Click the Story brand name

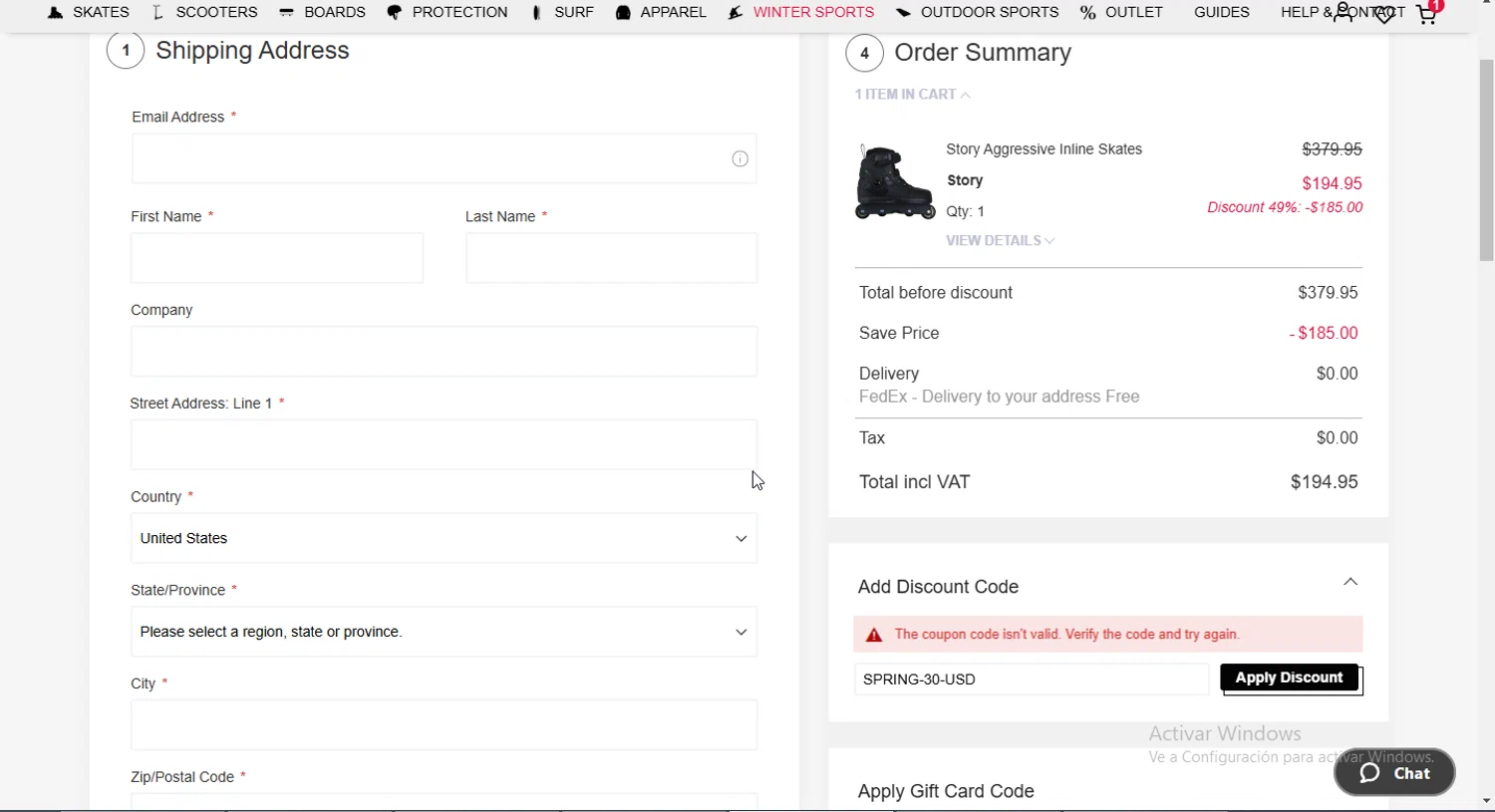coord(965,180)
